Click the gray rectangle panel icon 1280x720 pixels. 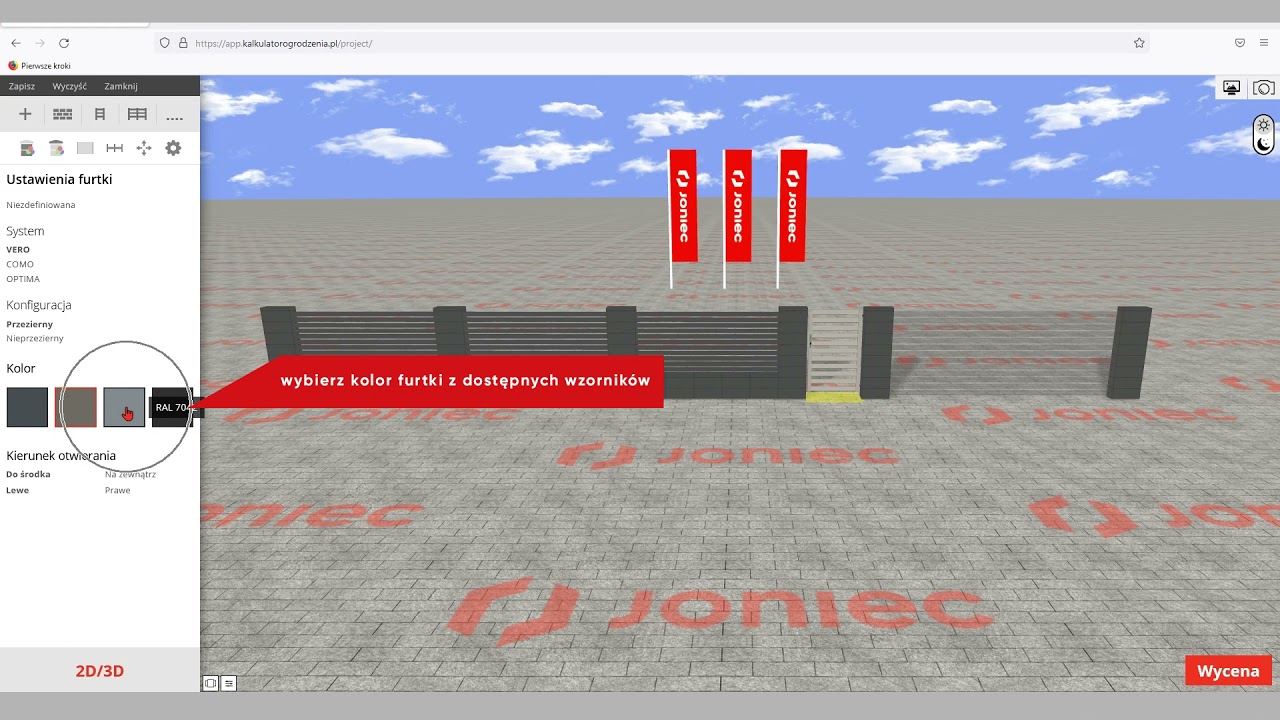[x=85, y=148]
